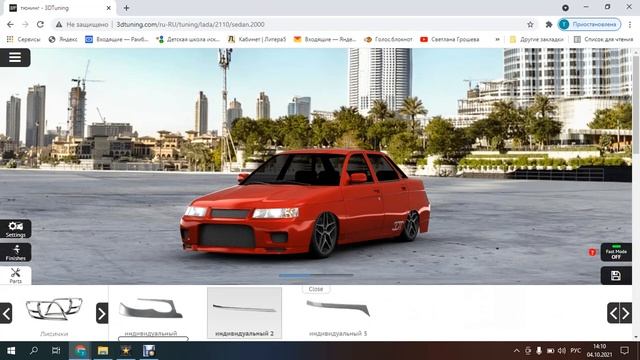This screenshot has width=640, height=360.
Task: Open the Входящие — Яндекс bookmark
Action: coord(325,39)
